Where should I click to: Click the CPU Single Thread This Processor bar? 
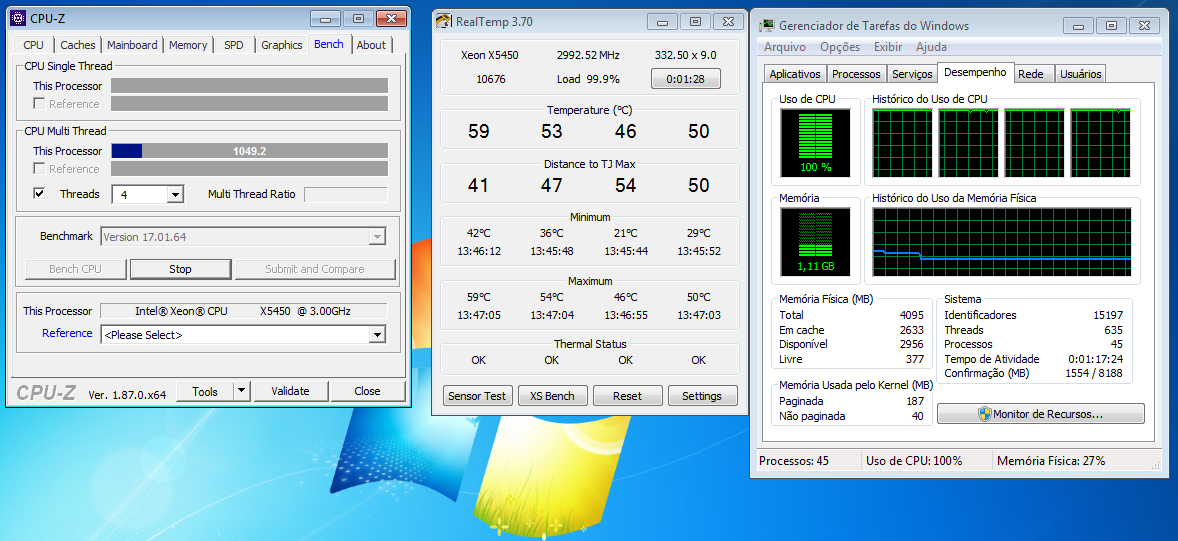click(x=249, y=86)
